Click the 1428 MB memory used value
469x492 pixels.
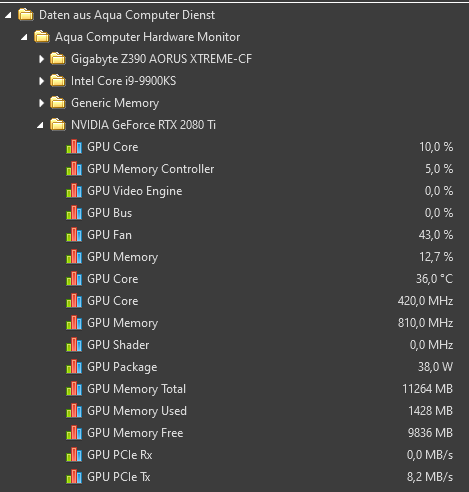[x=431, y=411]
